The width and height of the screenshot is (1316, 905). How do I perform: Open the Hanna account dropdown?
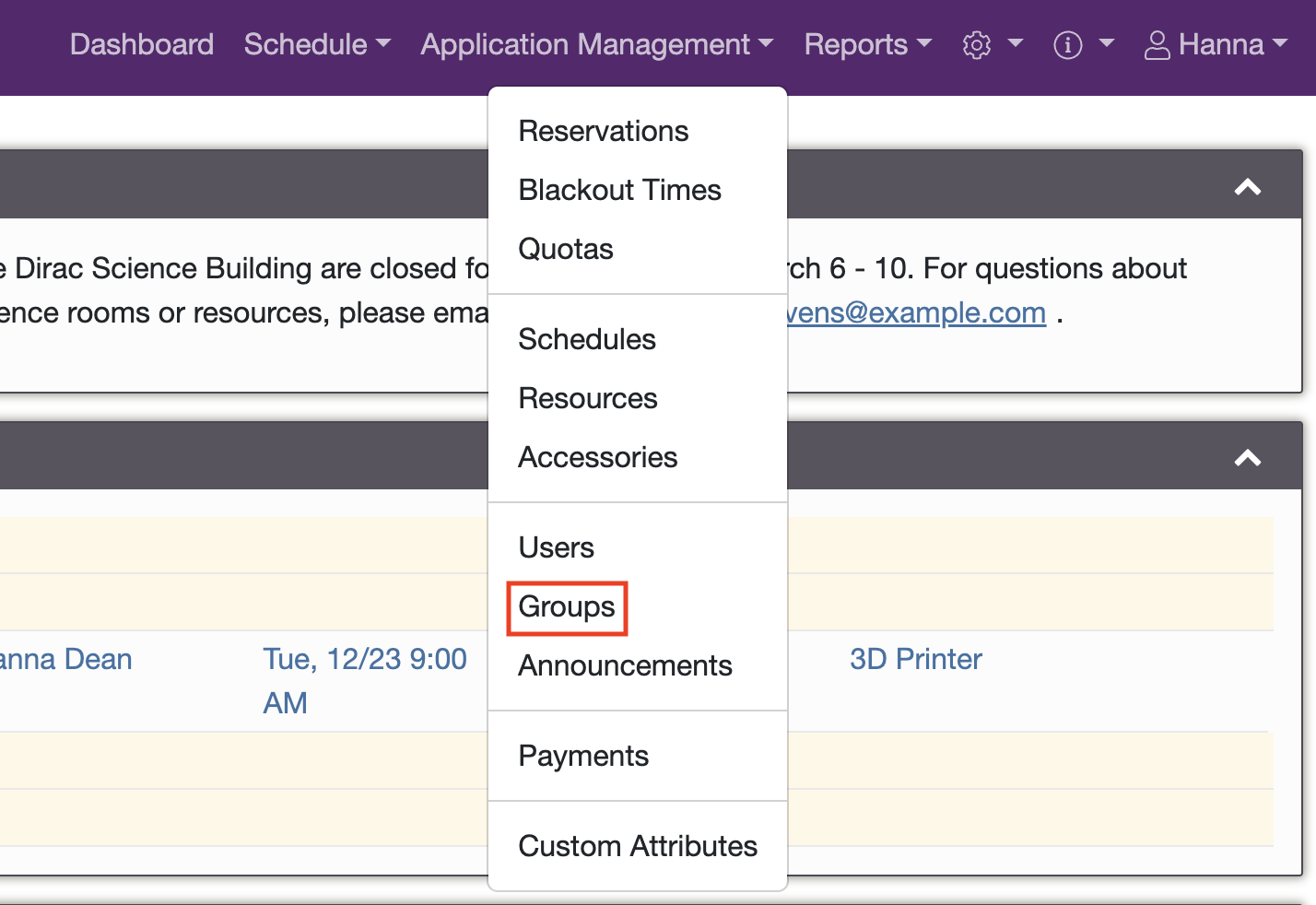pos(1215,44)
